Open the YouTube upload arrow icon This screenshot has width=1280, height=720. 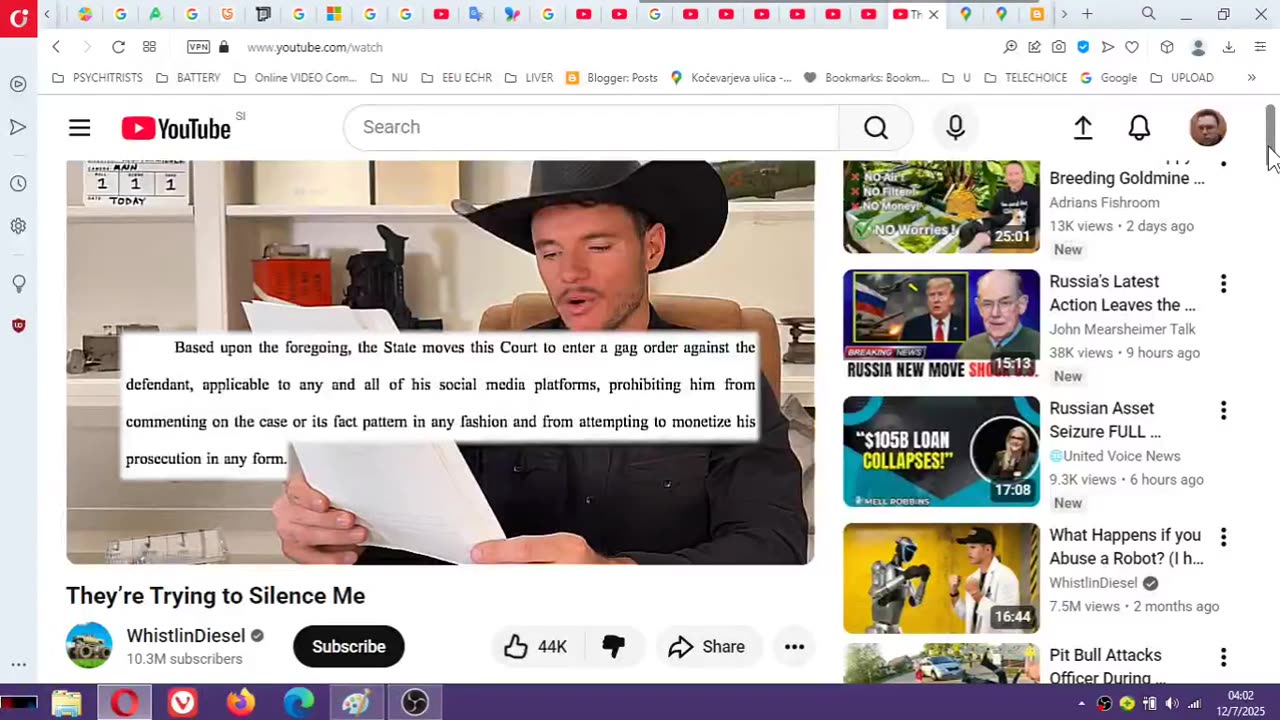(1083, 127)
